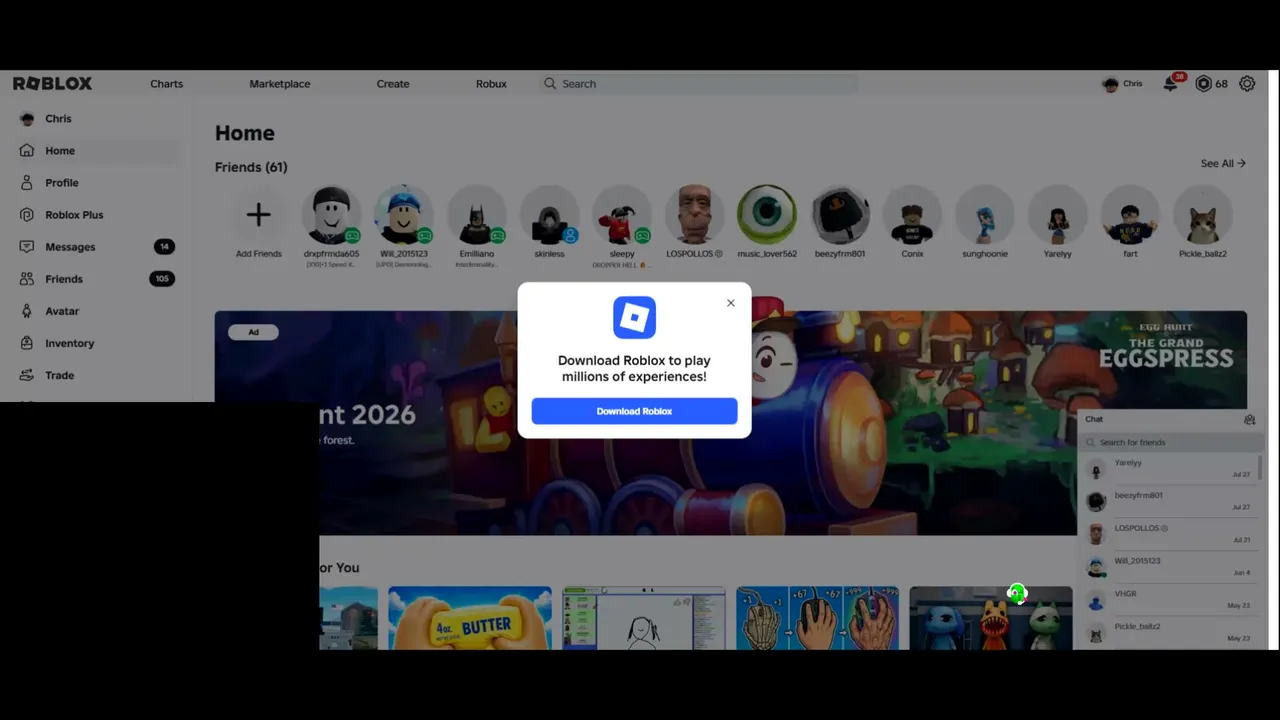Click the Roblox Plus icon in the sidebar
Screen dimensions: 1280x720
[27, 215]
